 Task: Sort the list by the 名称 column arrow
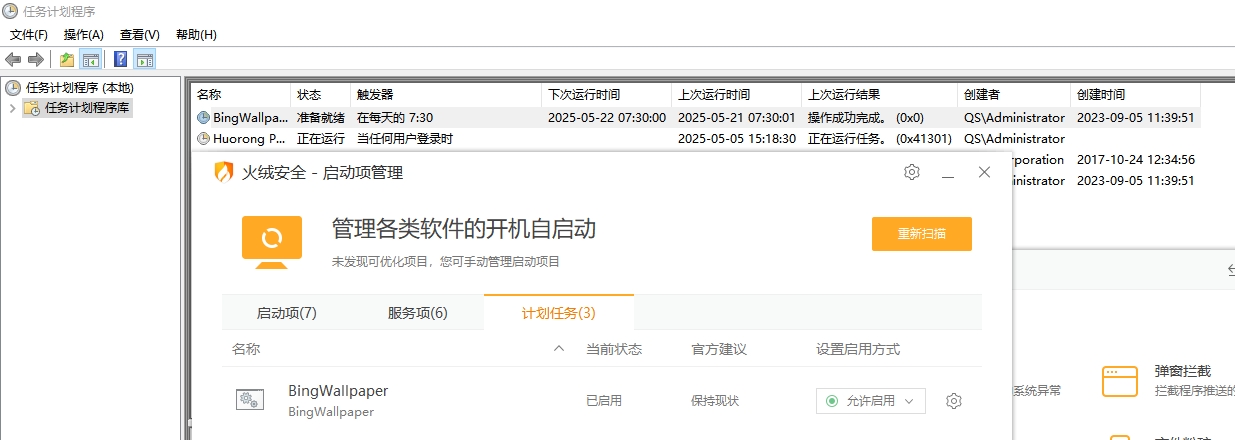[559, 349]
